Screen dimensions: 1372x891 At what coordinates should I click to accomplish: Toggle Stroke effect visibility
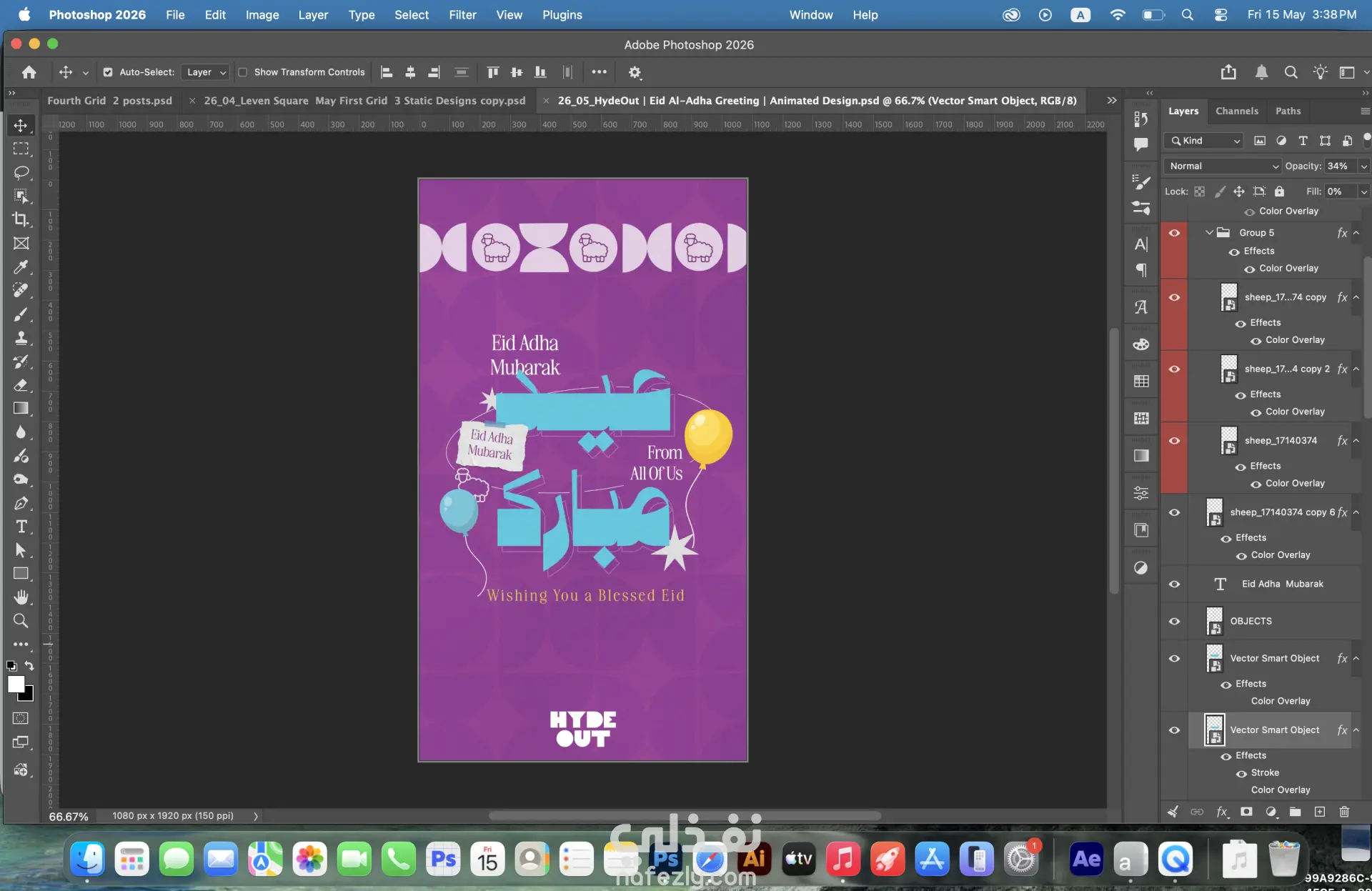1241,773
